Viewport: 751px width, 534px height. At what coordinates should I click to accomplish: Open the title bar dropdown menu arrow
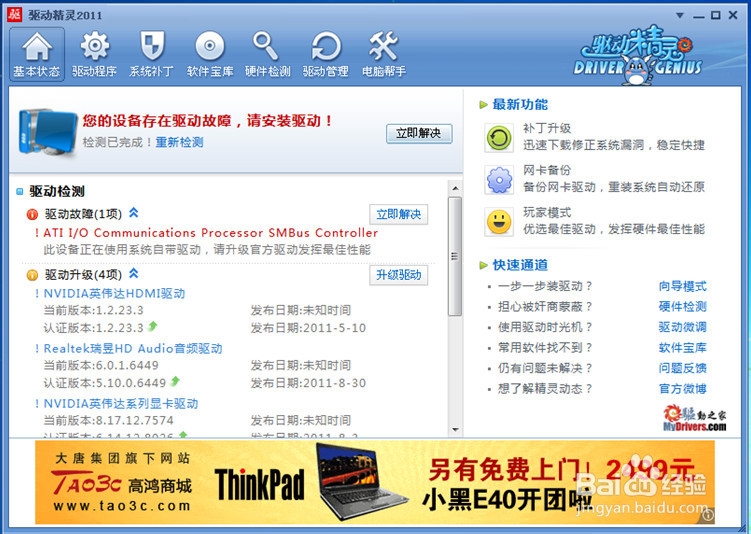(x=680, y=15)
